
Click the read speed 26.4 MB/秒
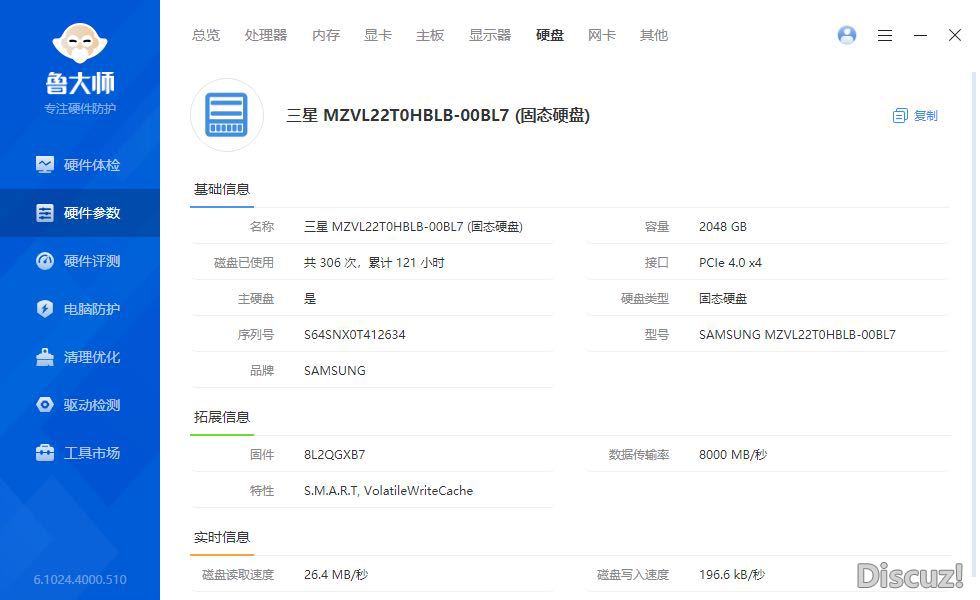[x=336, y=574]
